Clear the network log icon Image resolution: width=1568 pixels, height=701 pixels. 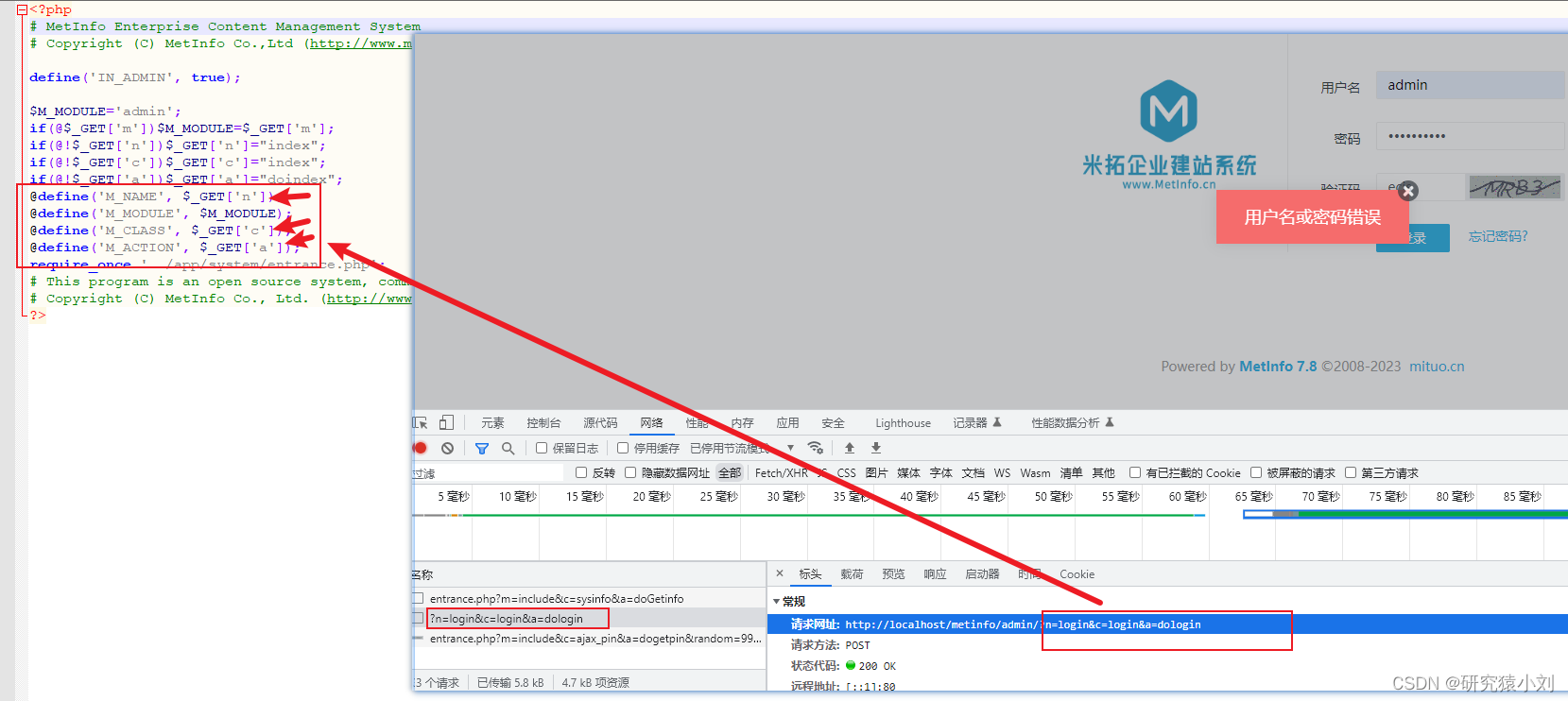447,448
